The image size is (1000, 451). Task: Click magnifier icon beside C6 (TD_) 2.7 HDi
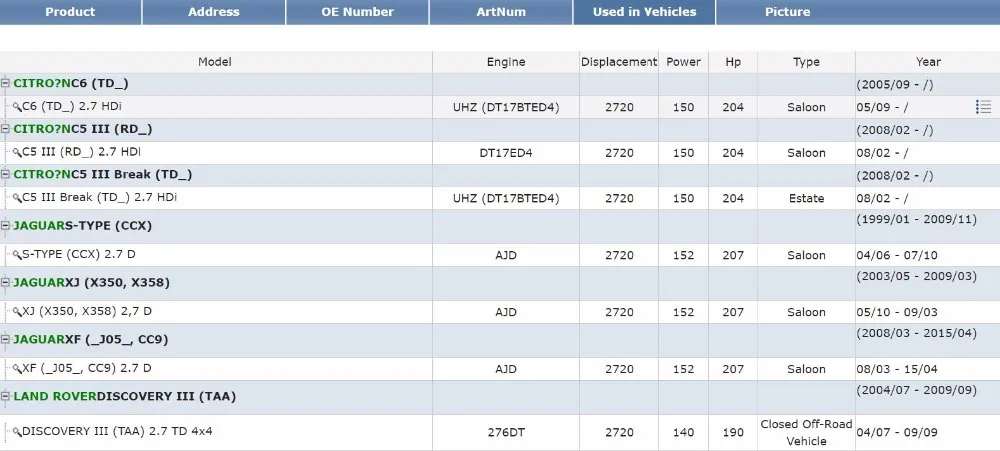tap(17, 107)
